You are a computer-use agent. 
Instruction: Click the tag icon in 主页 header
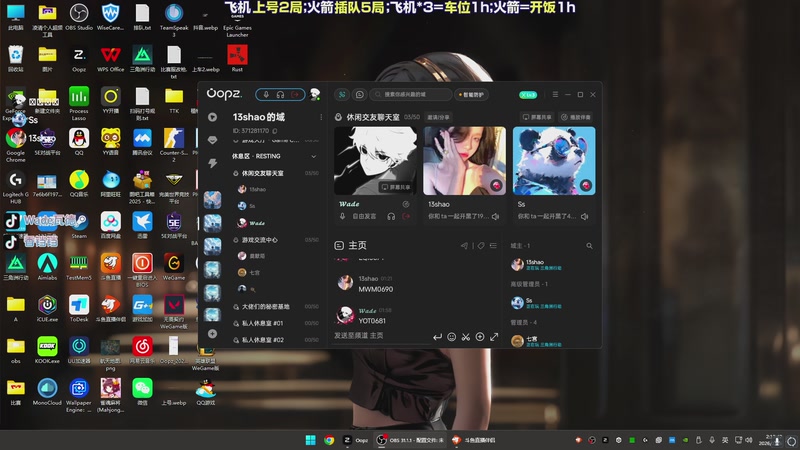[x=481, y=246]
